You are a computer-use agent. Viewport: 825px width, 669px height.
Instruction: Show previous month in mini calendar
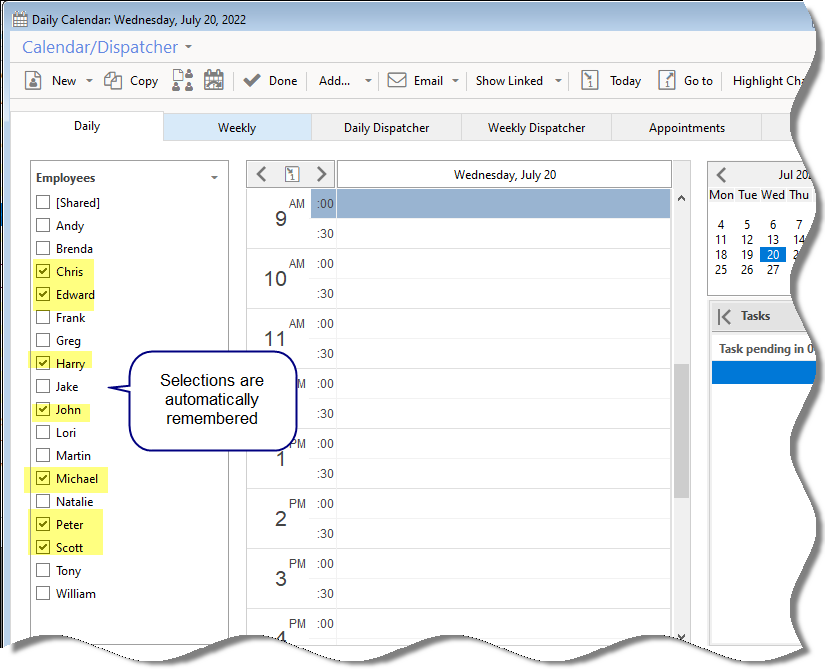point(721,174)
